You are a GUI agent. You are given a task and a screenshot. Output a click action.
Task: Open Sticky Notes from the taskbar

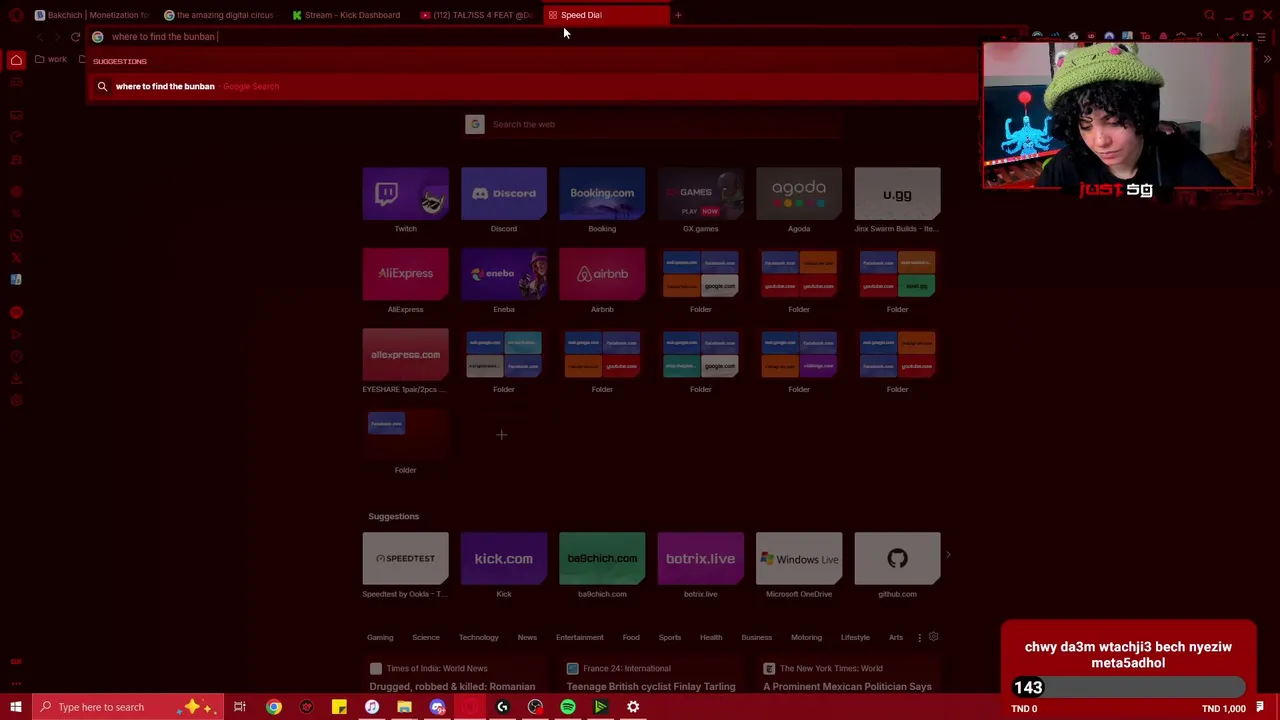click(339, 708)
